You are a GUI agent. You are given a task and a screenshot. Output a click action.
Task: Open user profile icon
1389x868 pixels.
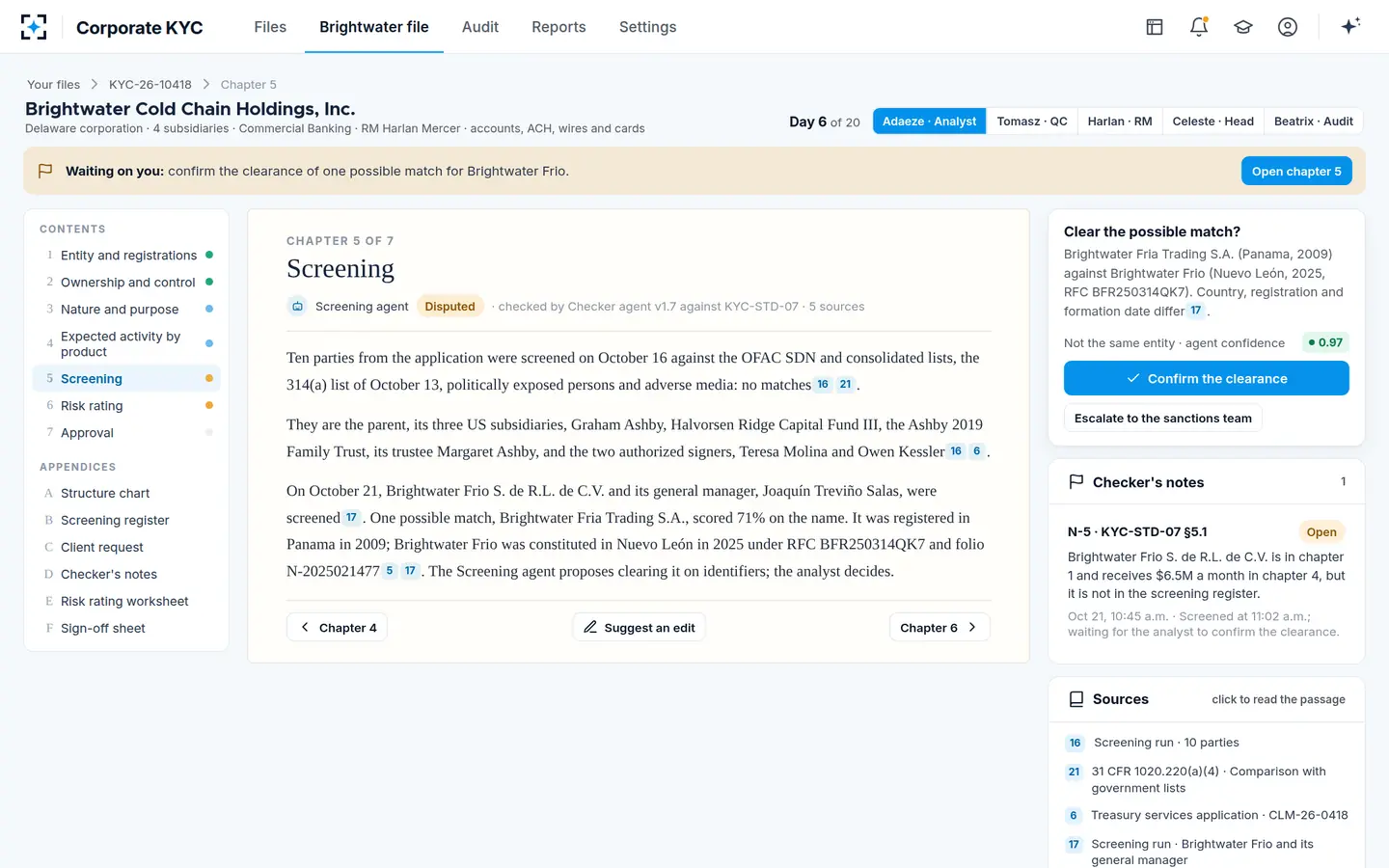(1288, 27)
